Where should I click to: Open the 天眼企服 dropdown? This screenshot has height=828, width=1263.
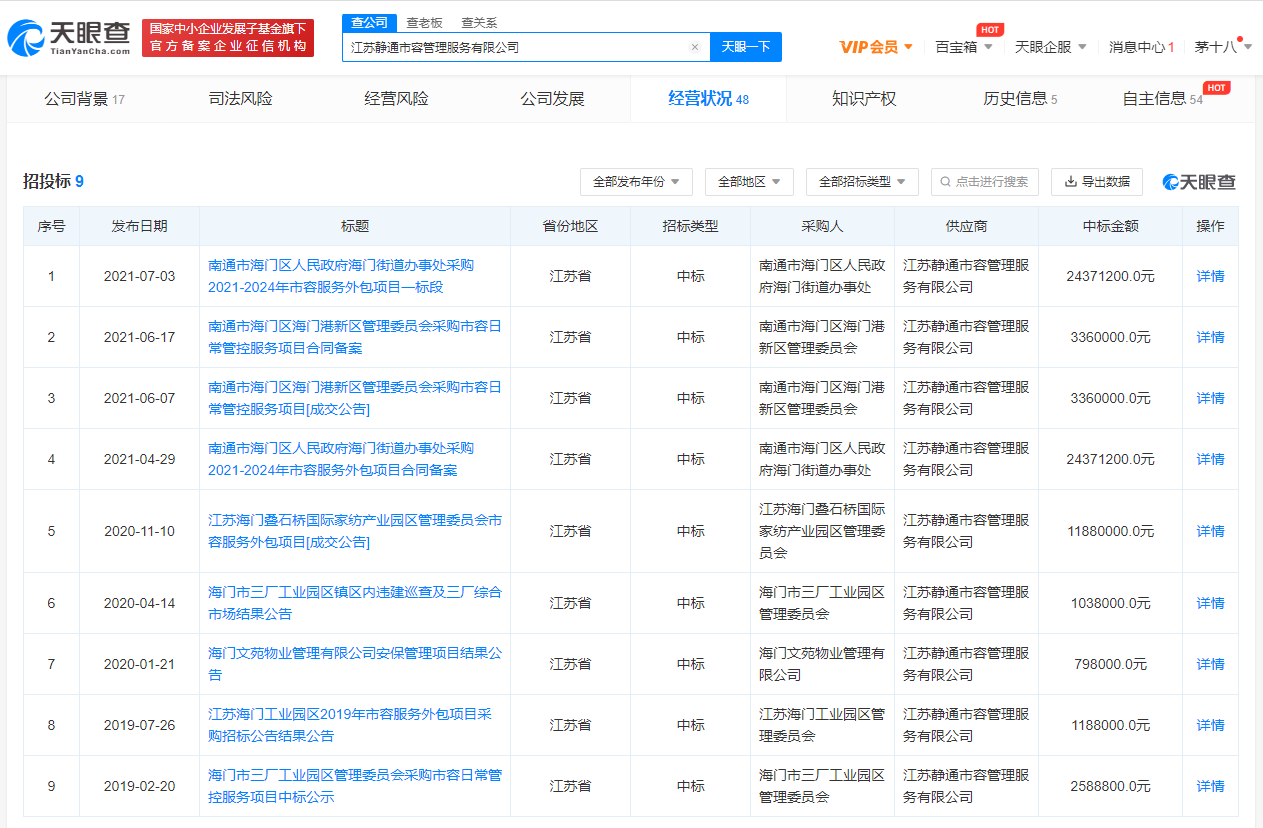pos(1050,47)
